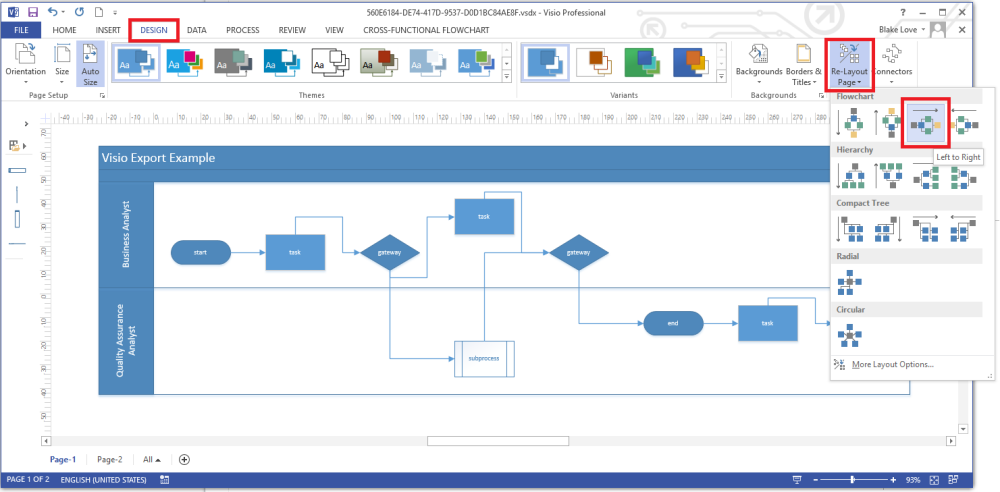Open the Backgrounds dropdown

[759, 65]
